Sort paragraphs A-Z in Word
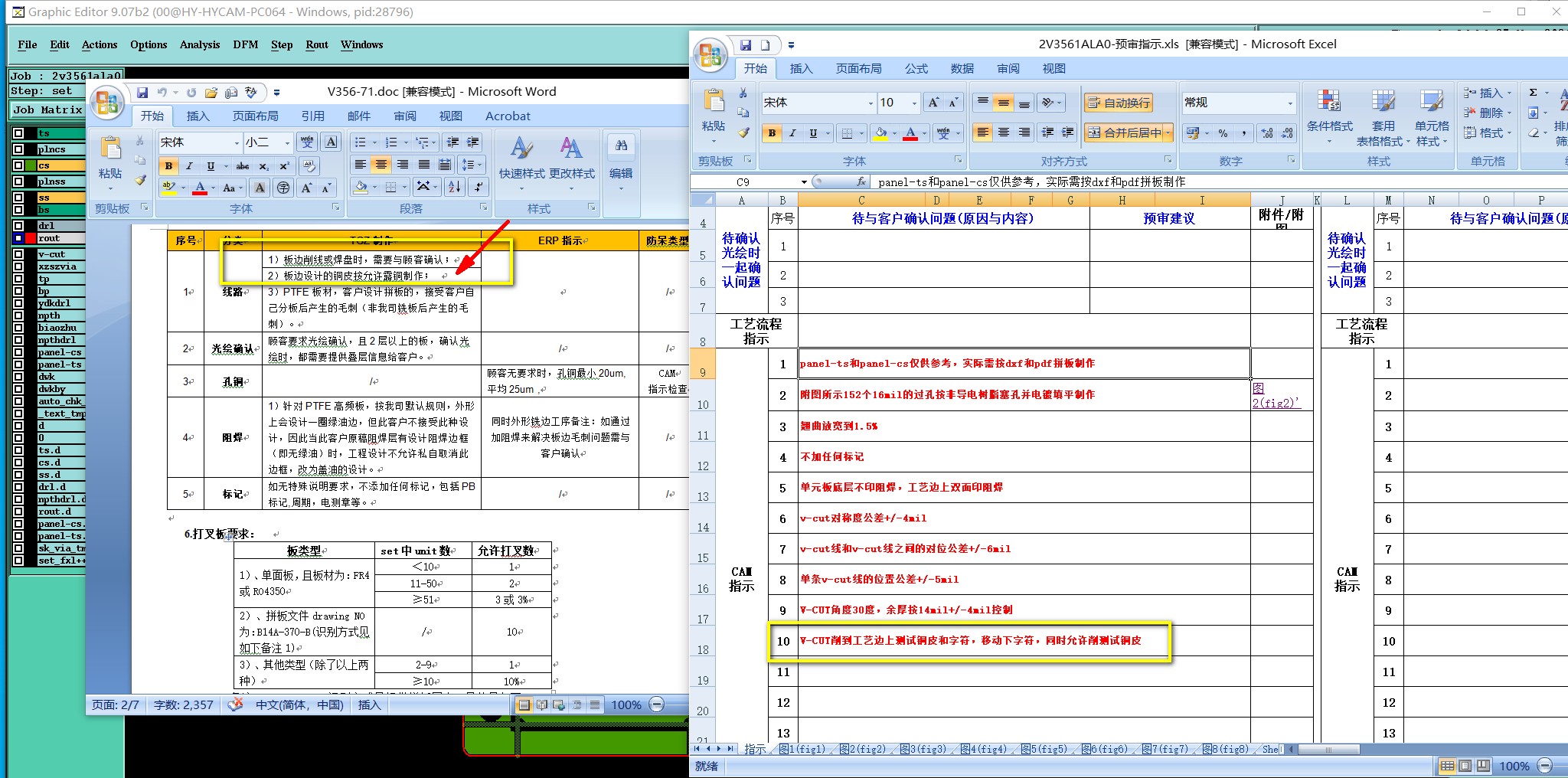The image size is (1568, 778). point(454,186)
